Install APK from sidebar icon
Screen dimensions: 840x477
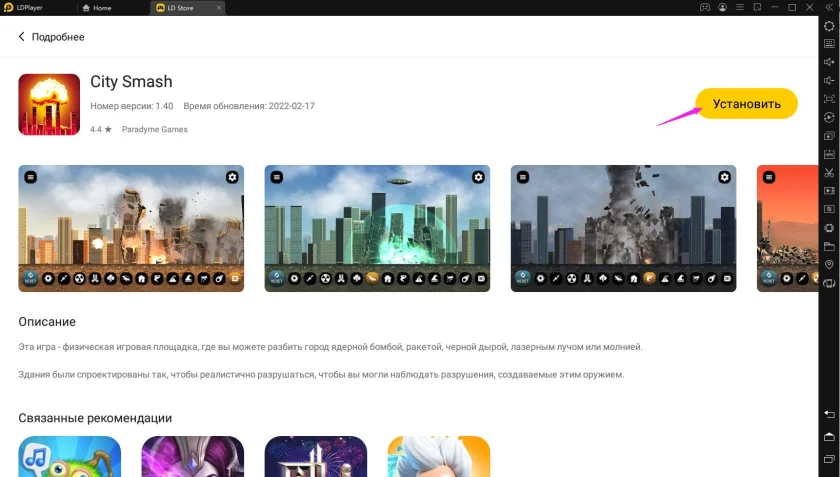click(x=829, y=154)
